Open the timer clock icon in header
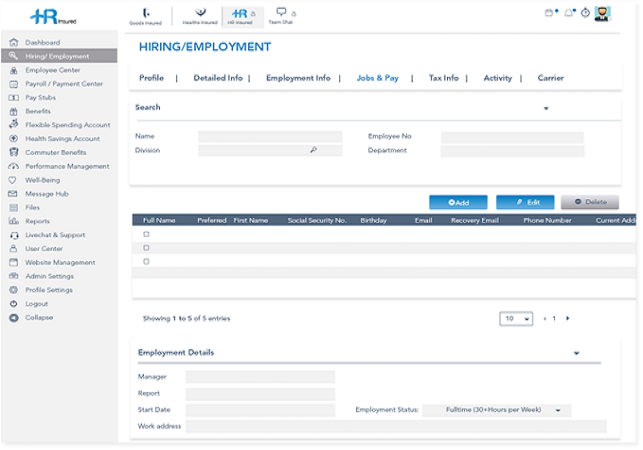This screenshot has width=643, height=450. point(586,13)
